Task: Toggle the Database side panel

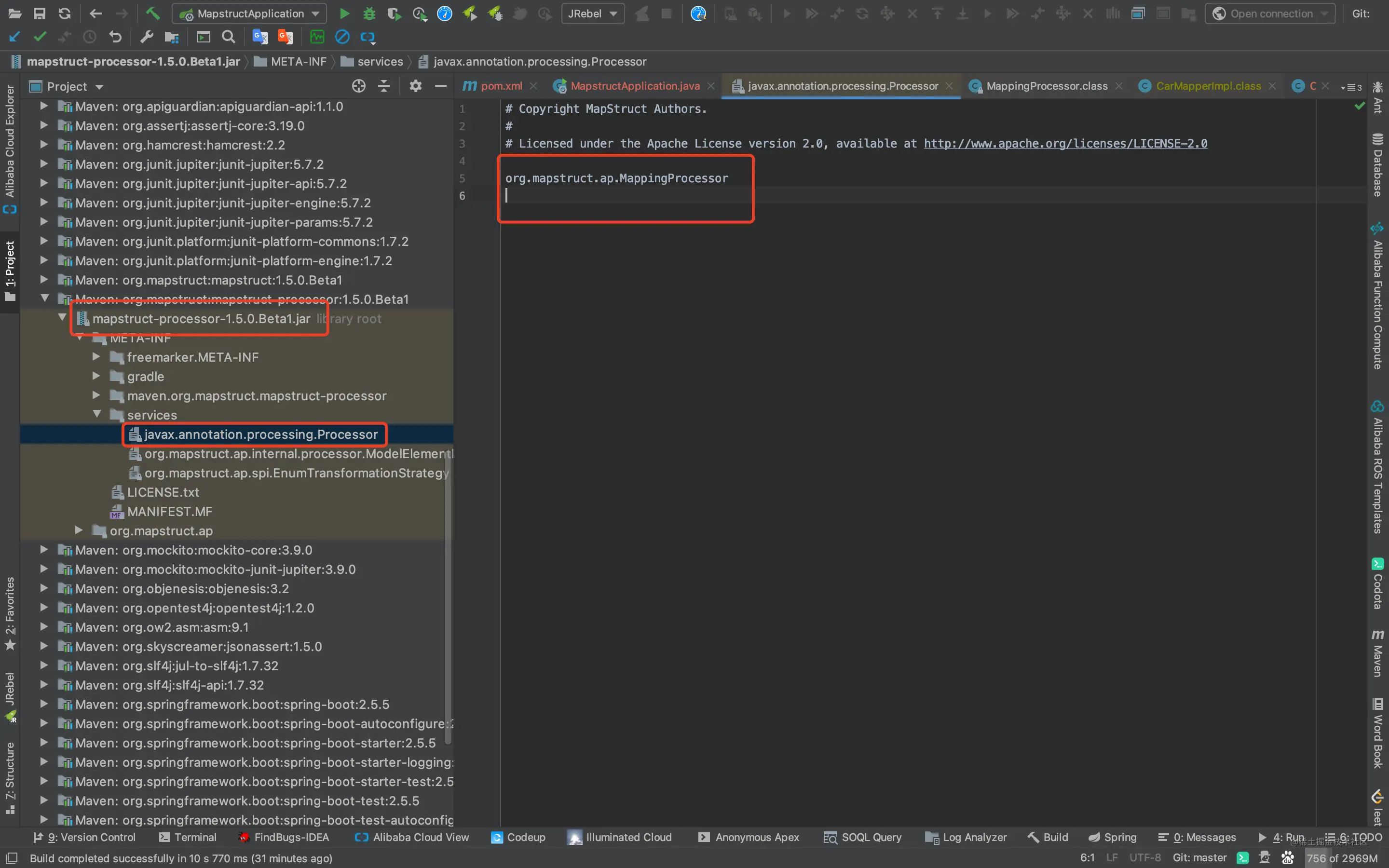Action: (1377, 165)
